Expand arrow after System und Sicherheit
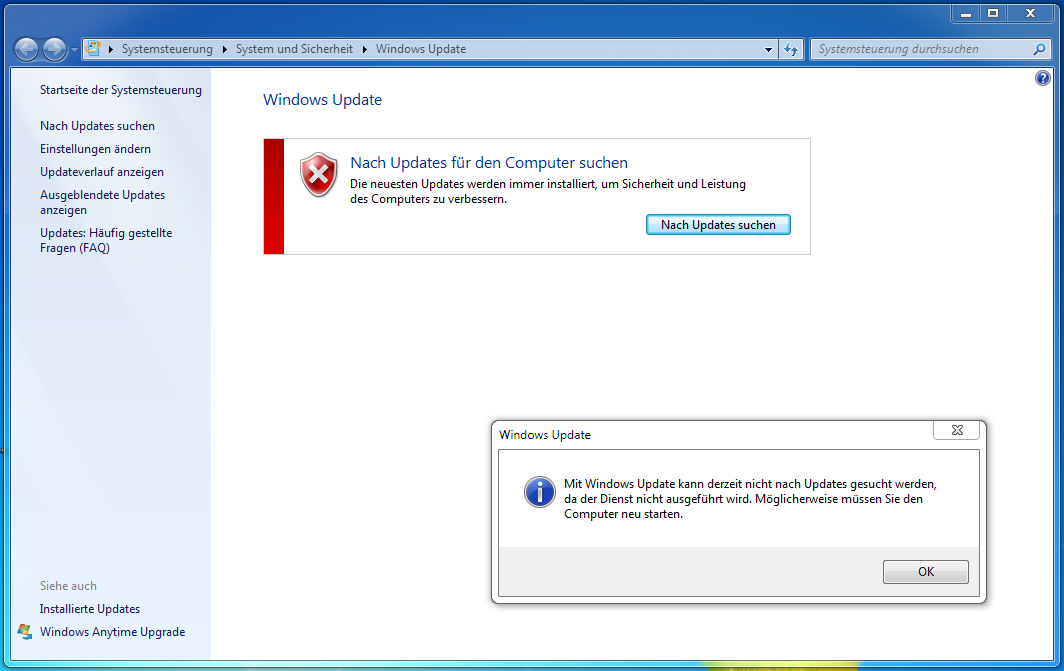This screenshot has width=1064, height=671. (364, 49)
